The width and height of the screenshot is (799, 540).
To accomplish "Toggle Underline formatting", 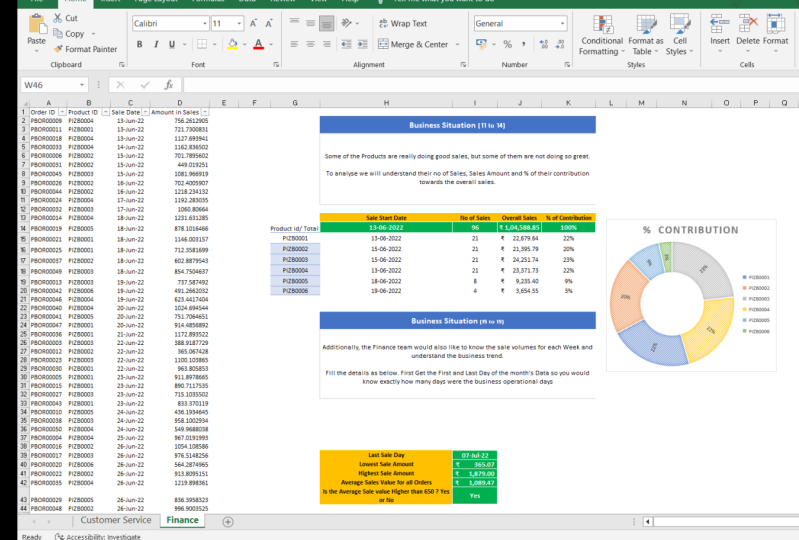I will [x=172, y=44].
